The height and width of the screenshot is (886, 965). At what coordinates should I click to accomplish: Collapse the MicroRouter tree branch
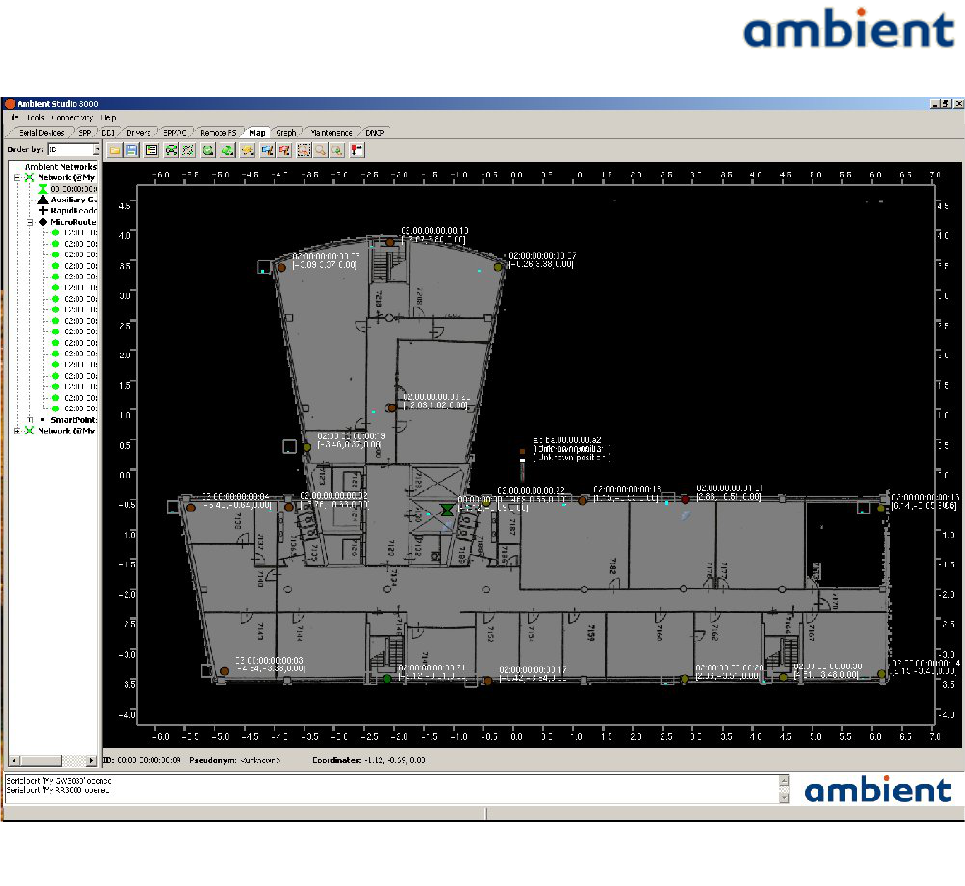pos(30,222)
